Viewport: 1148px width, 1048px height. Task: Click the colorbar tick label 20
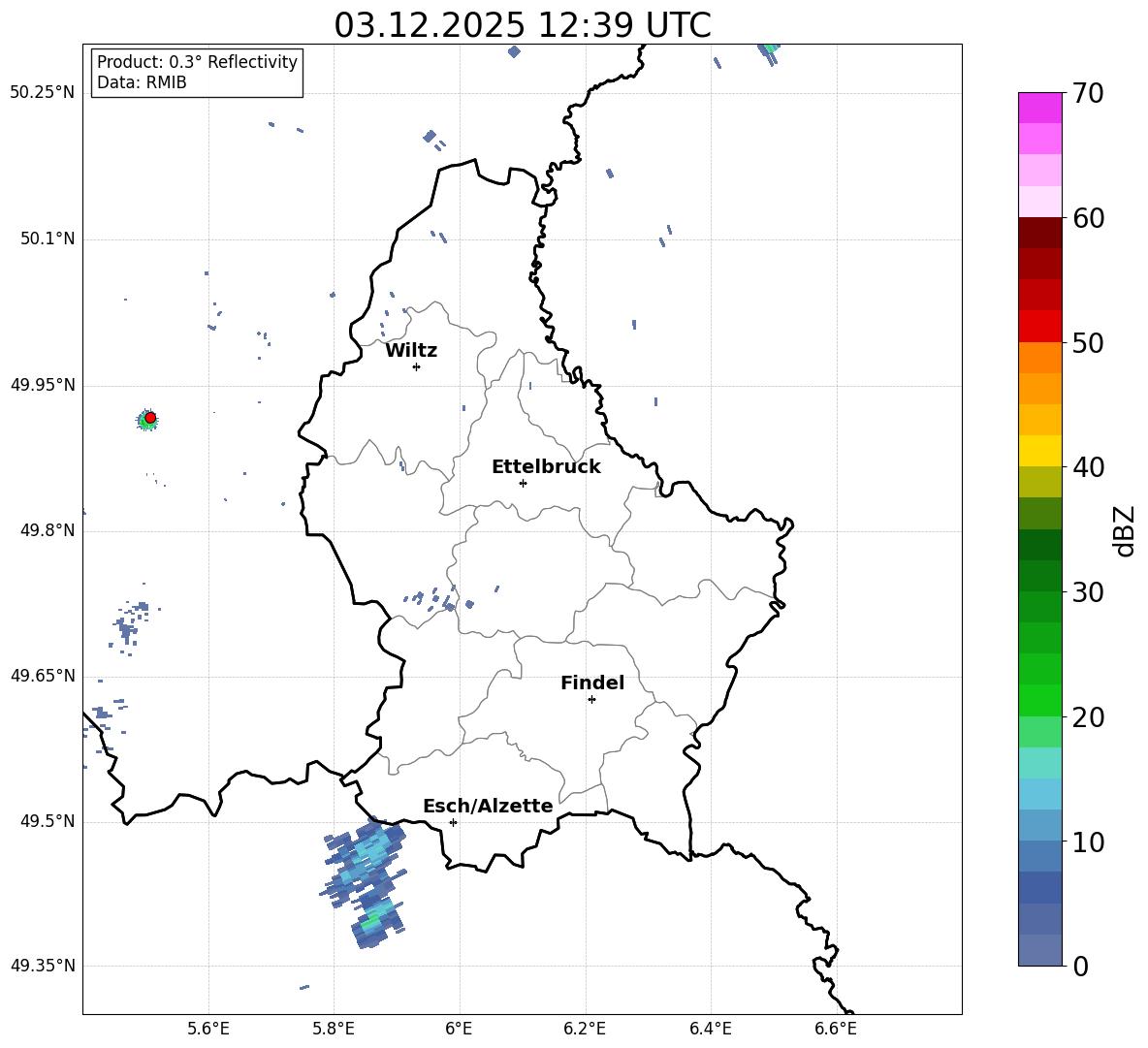click(x=1088, y=717)
